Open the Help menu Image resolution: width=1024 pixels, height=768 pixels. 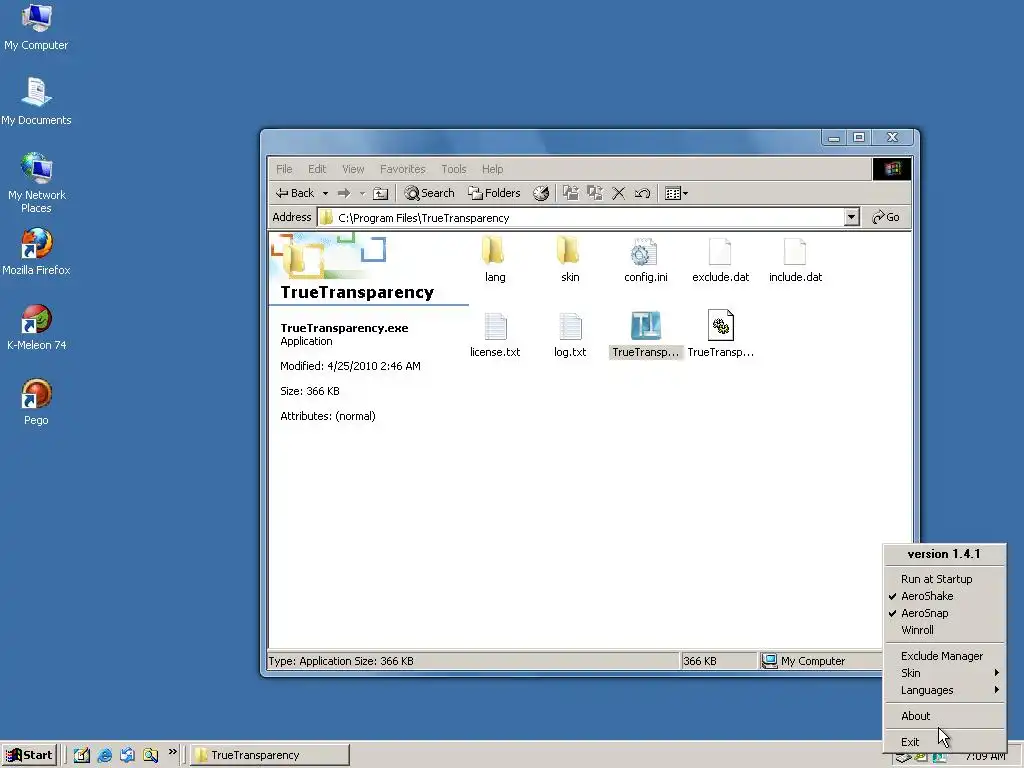pos(492,168)
